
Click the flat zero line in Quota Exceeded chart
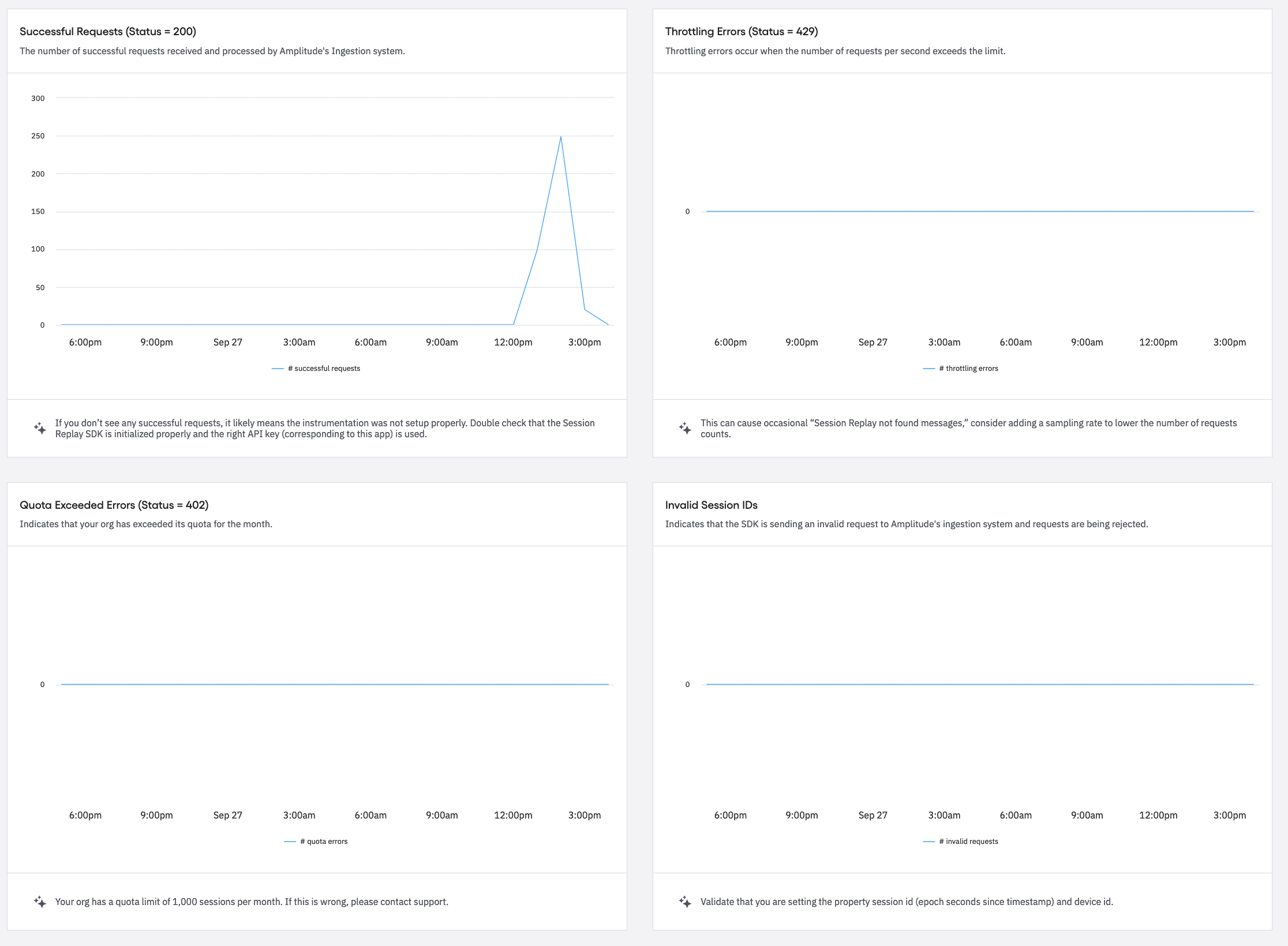[335, 684]
